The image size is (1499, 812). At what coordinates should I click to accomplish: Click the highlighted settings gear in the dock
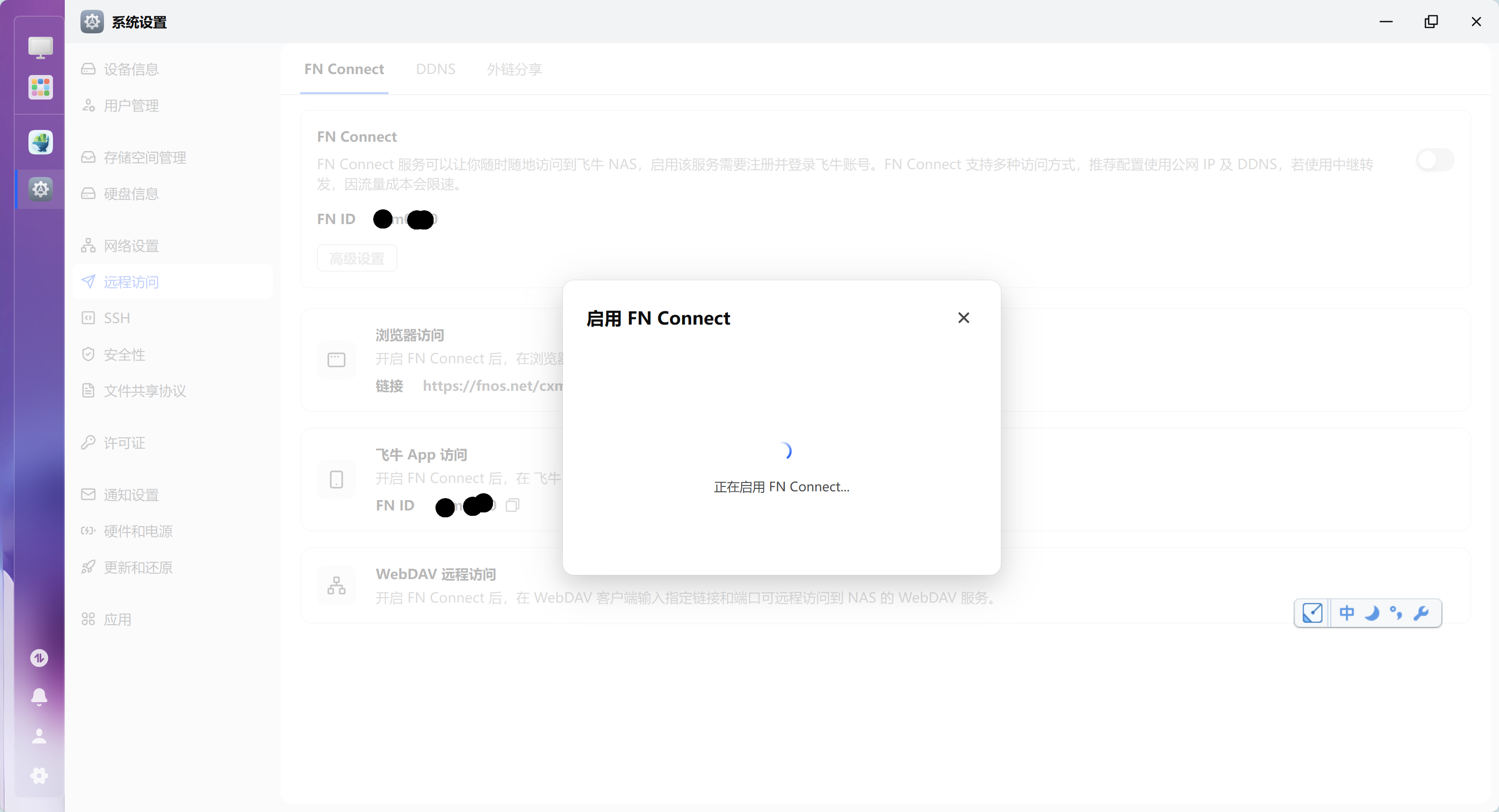click(x=40, y=188)
